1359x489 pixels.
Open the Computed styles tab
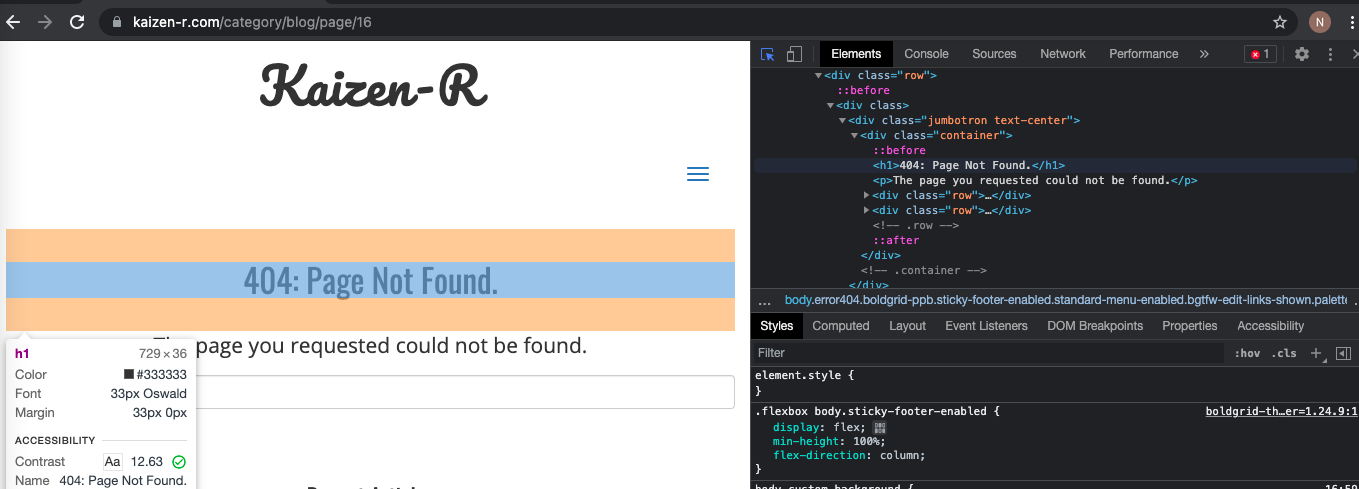(840, 326)
